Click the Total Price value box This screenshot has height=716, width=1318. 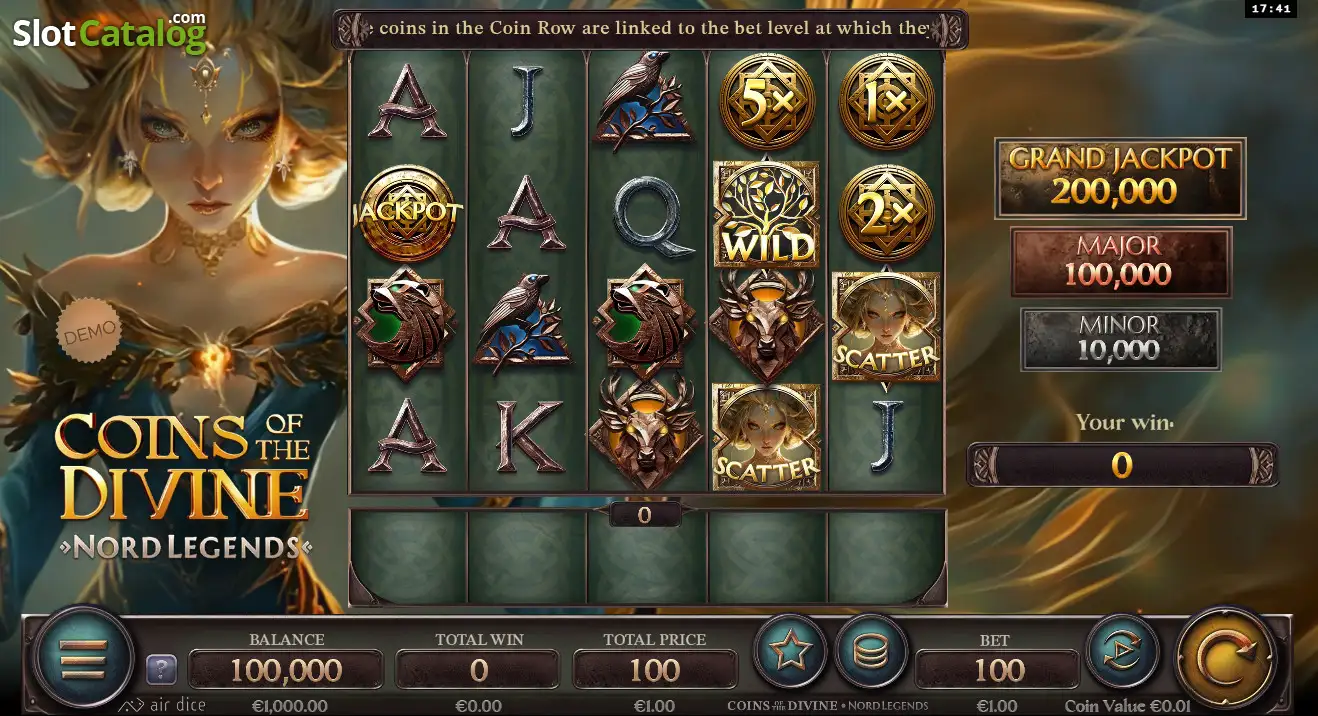[x=655, y=670]
